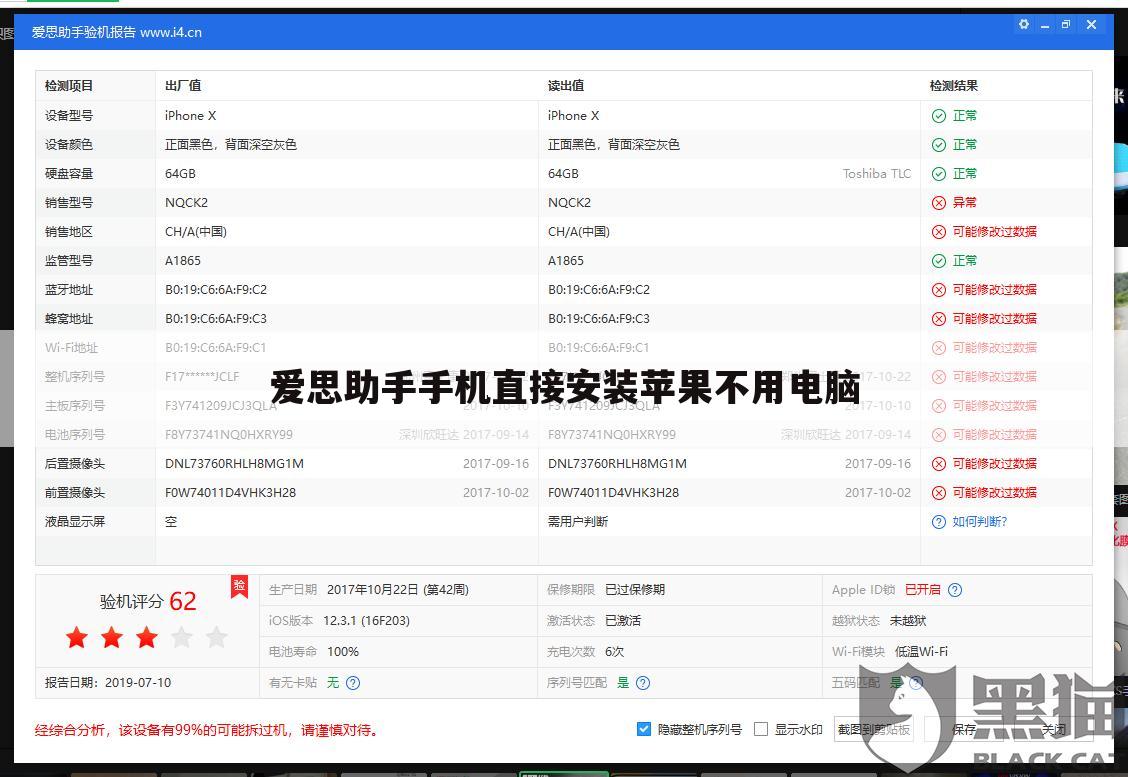The image size is (1128, 777).
Task: Click 已激活 activation status
Action: point(622,621)
